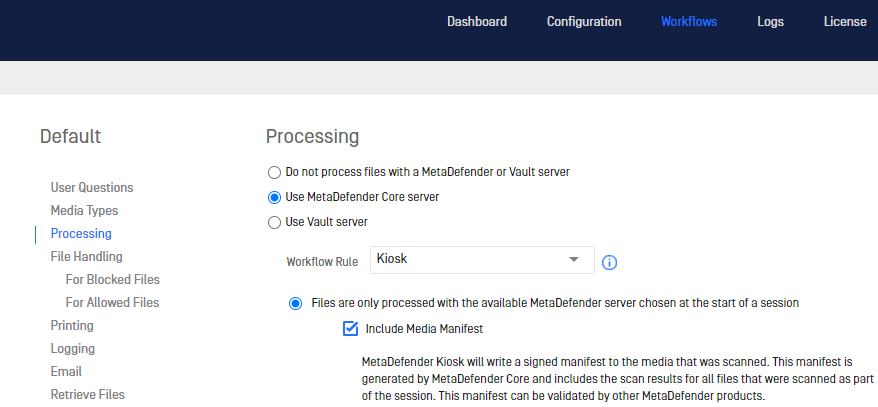Viewport: 878px width, 407px height.
Task: Open the Workflow Rule Kiosk dropdown
Action: [x=482, y=260]
